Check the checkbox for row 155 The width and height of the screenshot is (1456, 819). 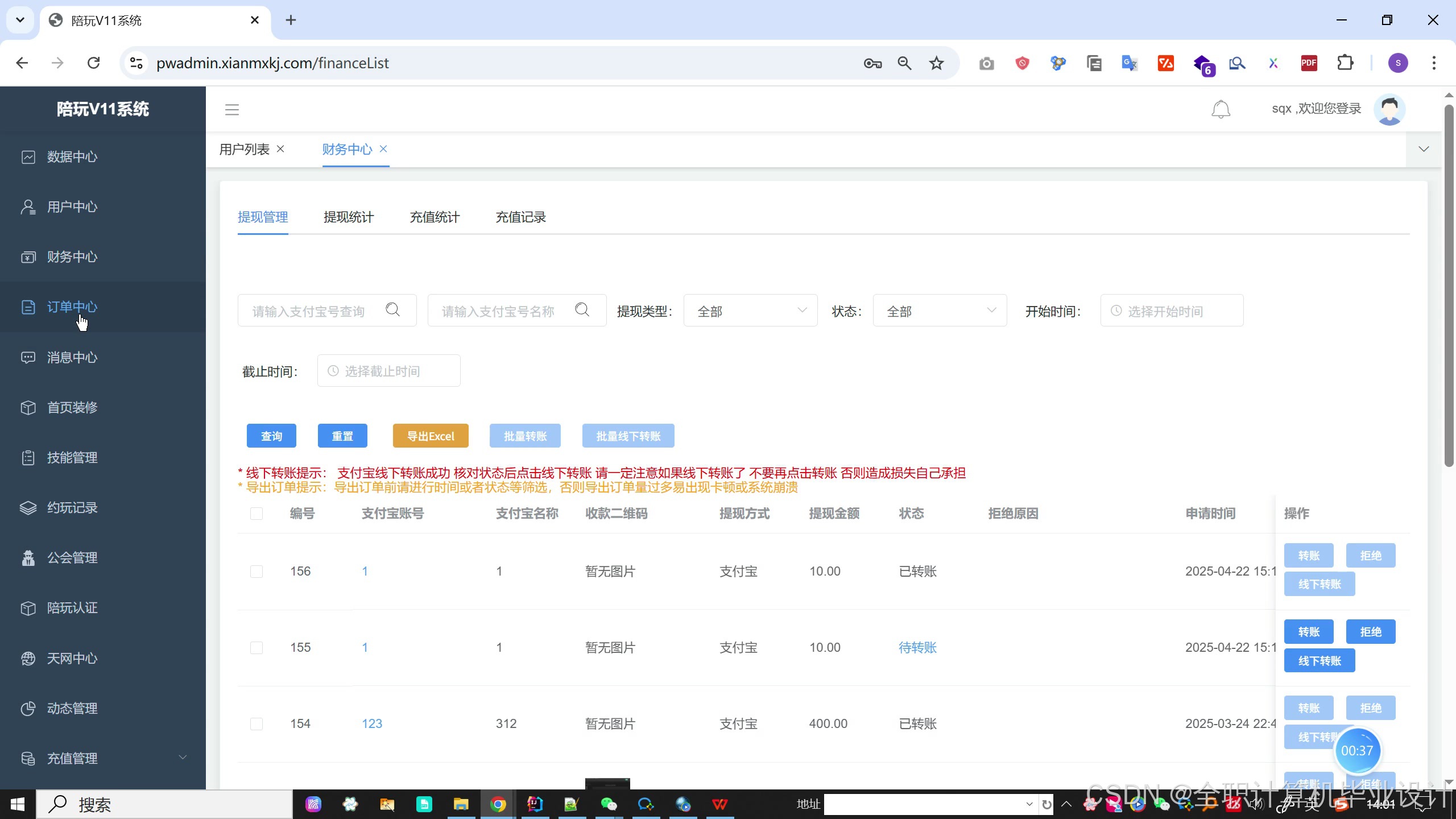tap(257, 648)
